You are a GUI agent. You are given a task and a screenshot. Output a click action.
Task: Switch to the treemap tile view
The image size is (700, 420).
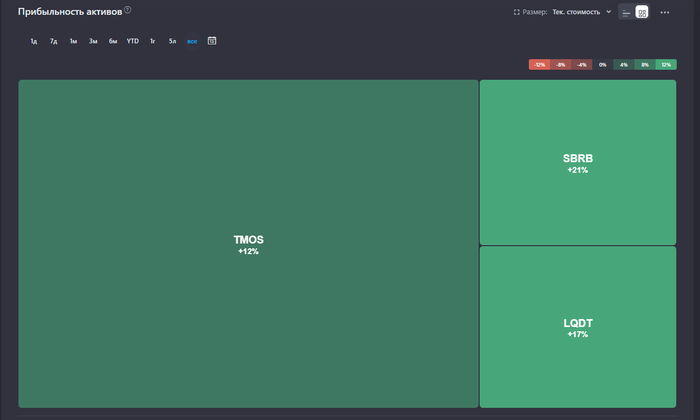pos(642,12)
